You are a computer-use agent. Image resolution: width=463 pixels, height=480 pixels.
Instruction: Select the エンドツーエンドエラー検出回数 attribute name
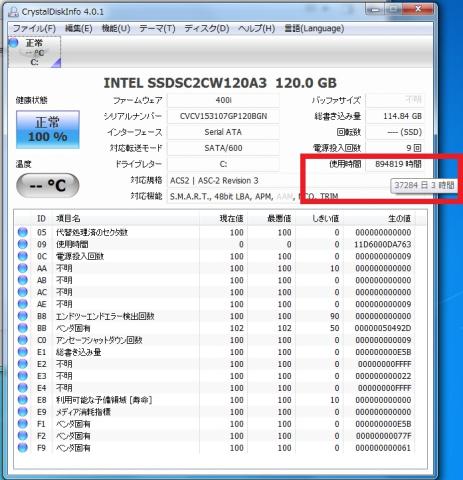coord(105,316)
